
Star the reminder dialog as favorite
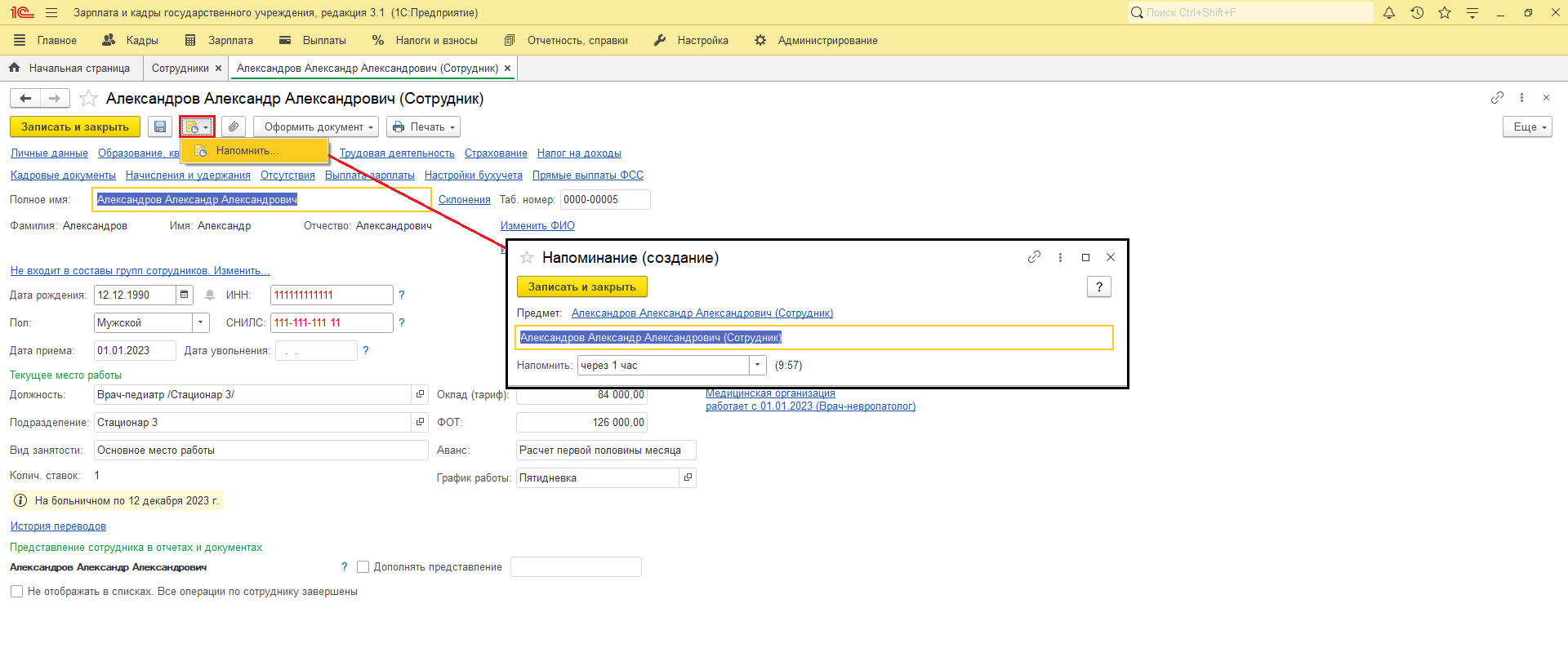pos(527,258)
